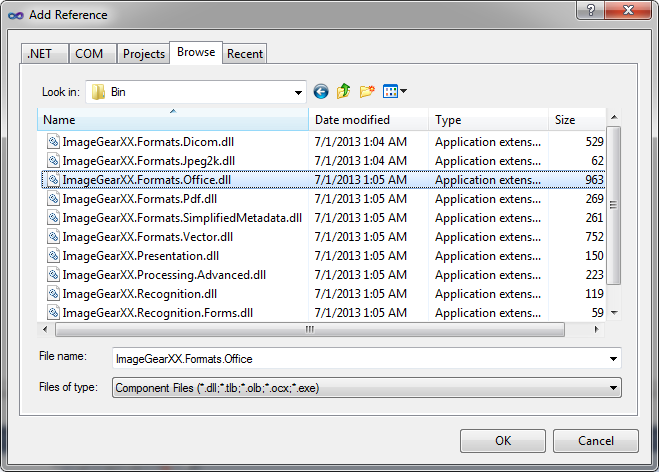The image size is (662, 472).
Task: Open view options dropdown arrow
Action: (x=403, y=91)
